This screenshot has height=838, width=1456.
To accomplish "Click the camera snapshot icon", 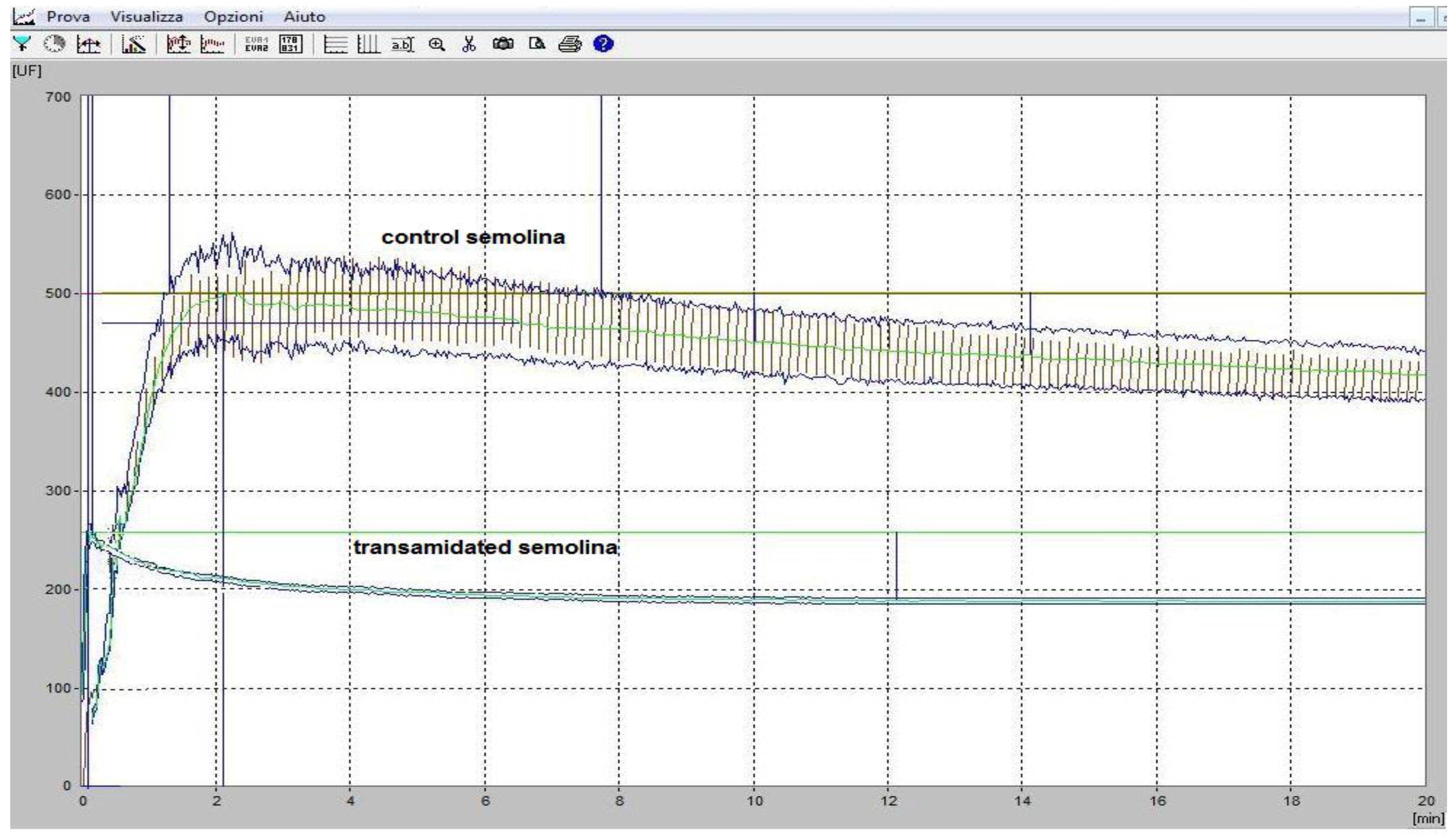I will (x=503, y=44).
